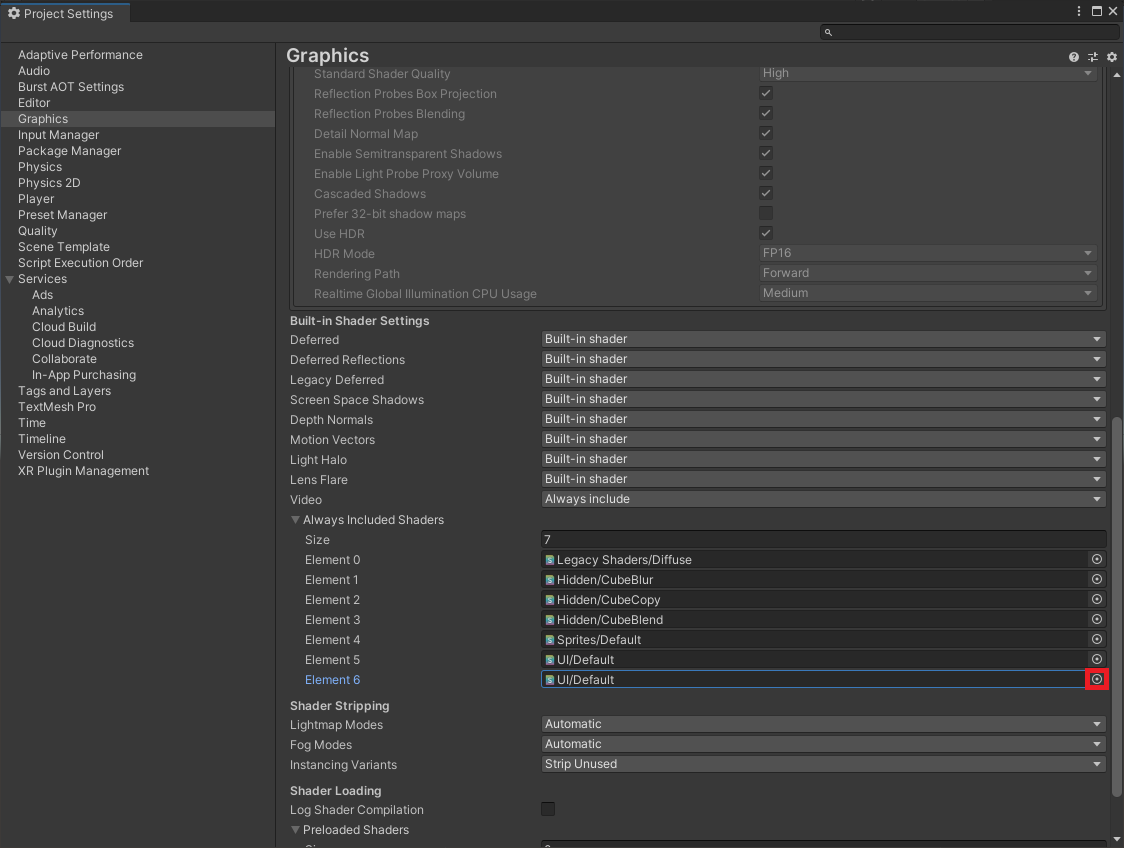Open Instancing Variants dropdown
The height and width of the screenshot is (848, 1124).
click(x=823, y=764)
